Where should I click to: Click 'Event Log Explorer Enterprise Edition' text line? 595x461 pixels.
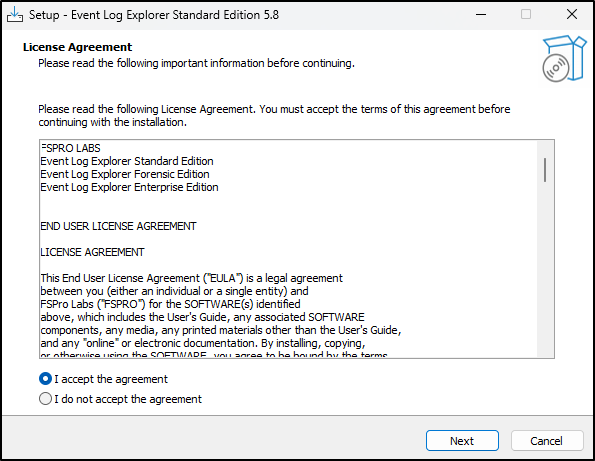[129, 187]
